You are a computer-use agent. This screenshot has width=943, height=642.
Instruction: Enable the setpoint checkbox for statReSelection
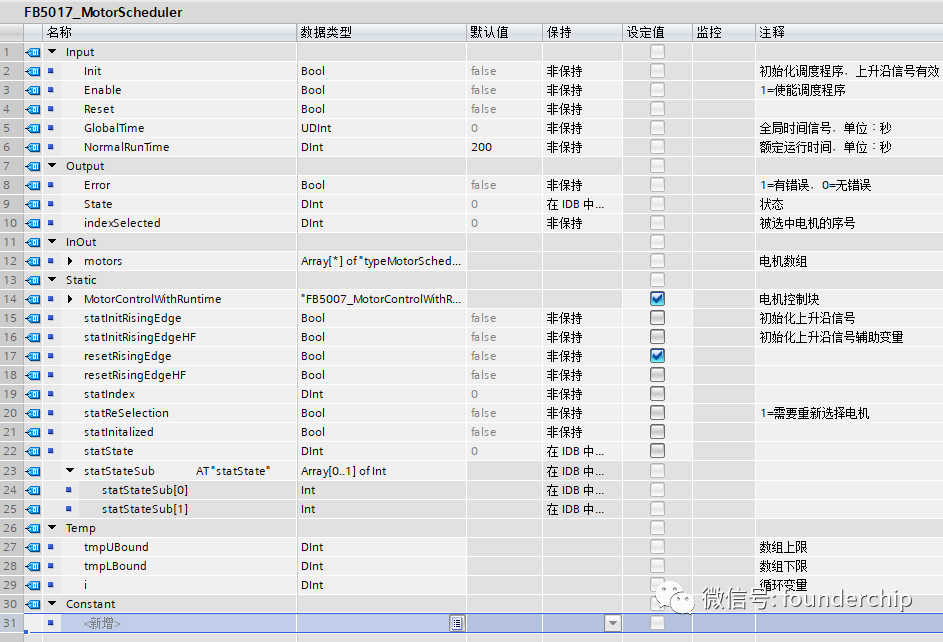[x=656, y=413]
